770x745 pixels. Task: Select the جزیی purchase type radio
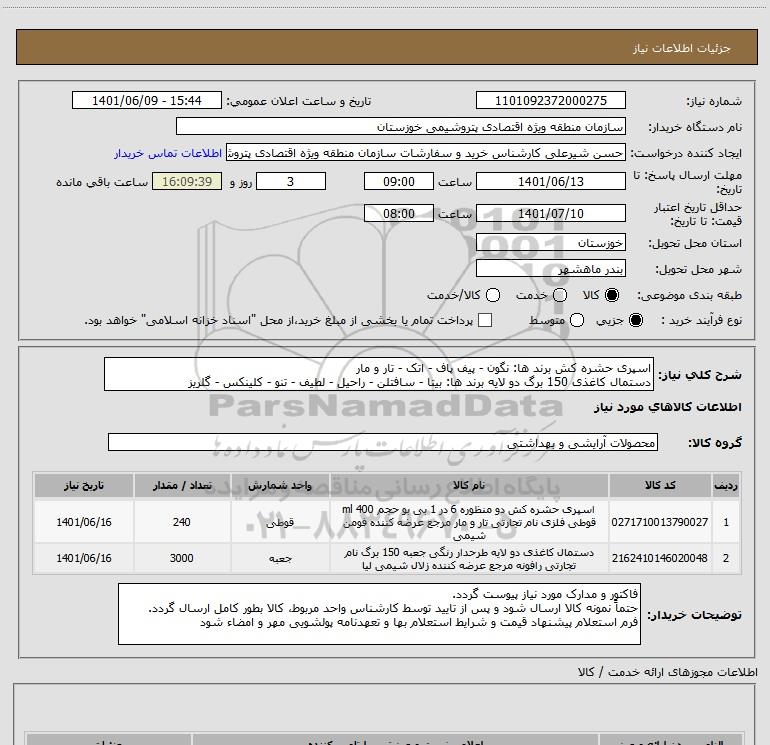(x=635, y=320)
